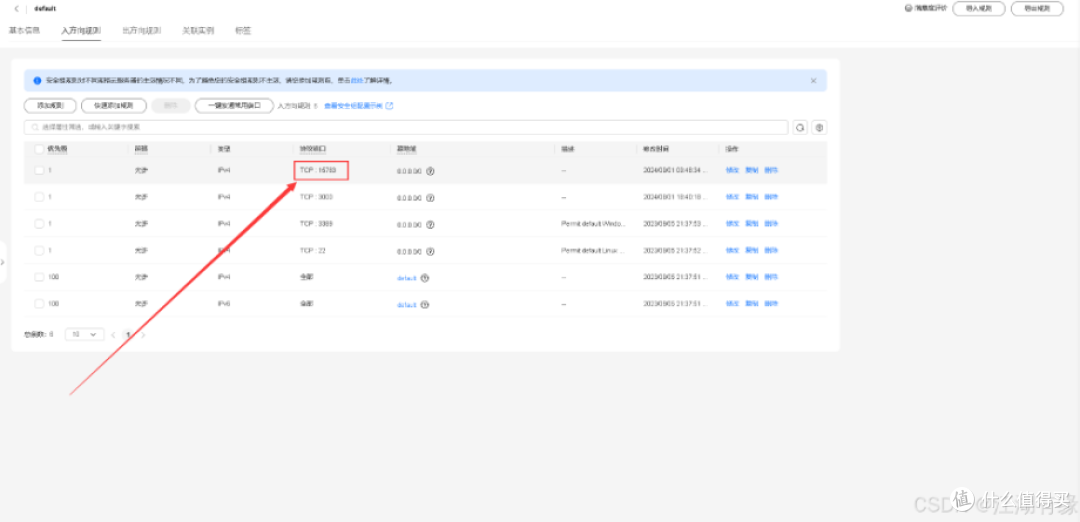Screen dimensions: 1080x522
Task: Open the table column settings icon
Action: pos(819,128)
